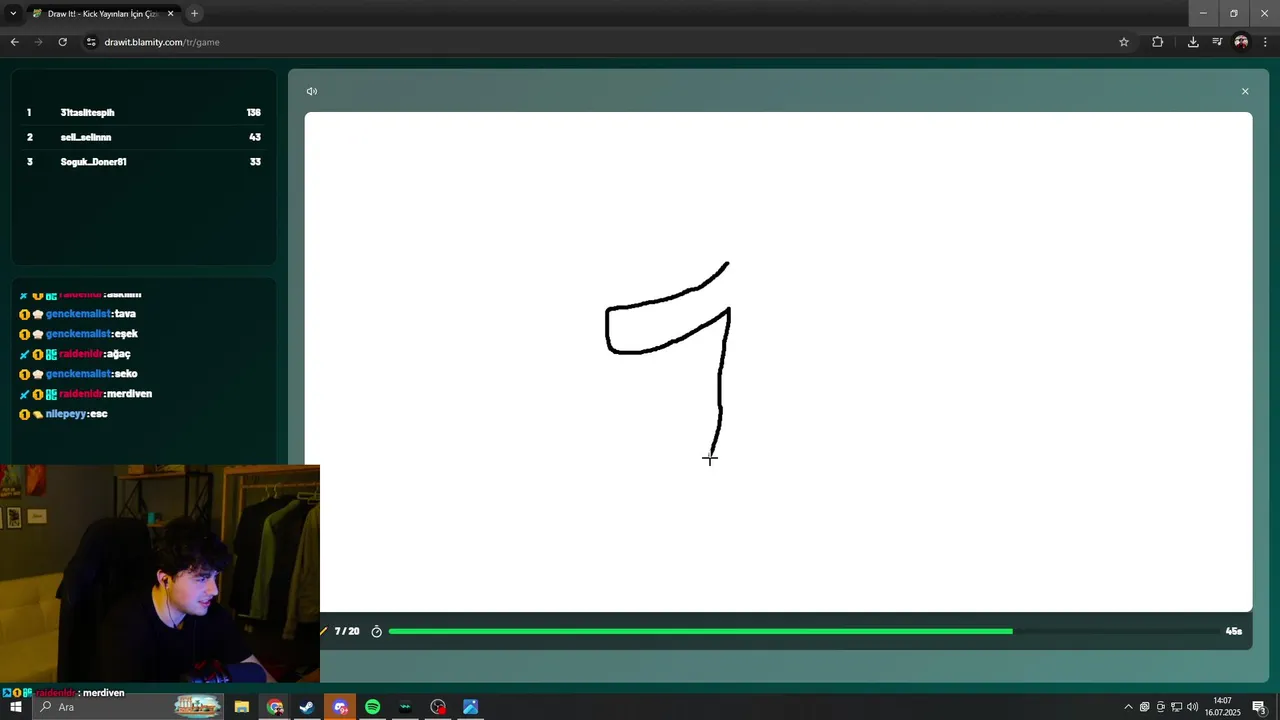Show hidden system tray icons

(1129, 707)
